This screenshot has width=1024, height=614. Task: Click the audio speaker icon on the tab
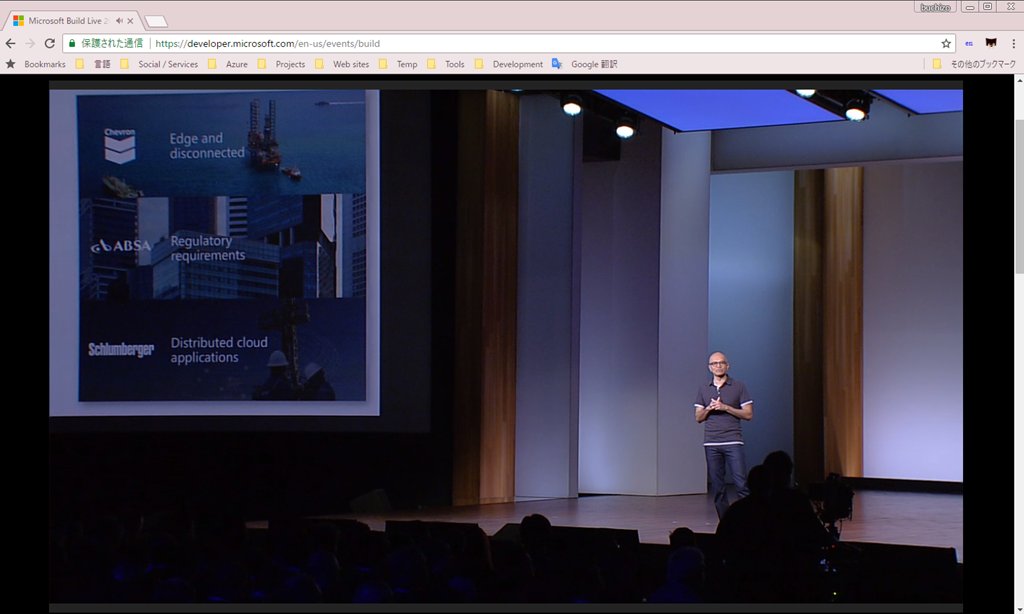pyautogui.click(x=119, y=20)
